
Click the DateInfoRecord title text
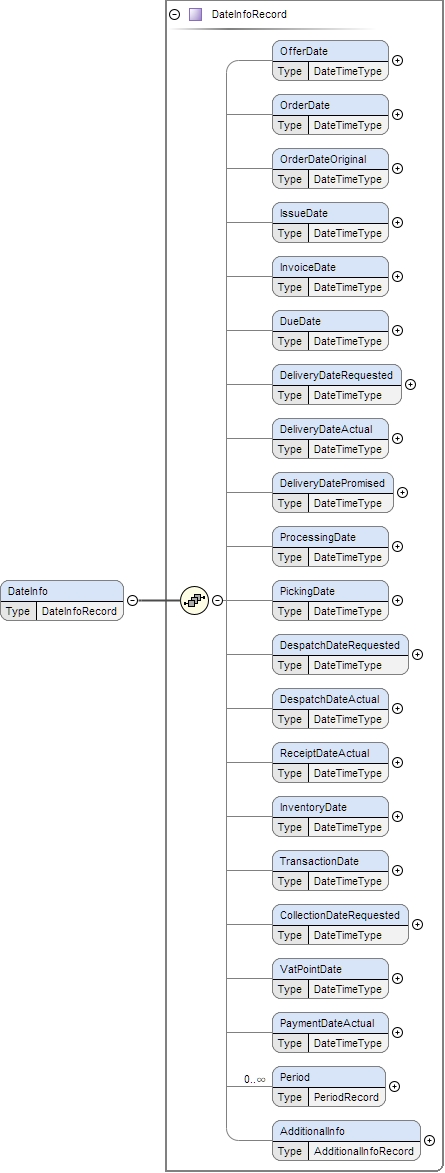point(249,14)
